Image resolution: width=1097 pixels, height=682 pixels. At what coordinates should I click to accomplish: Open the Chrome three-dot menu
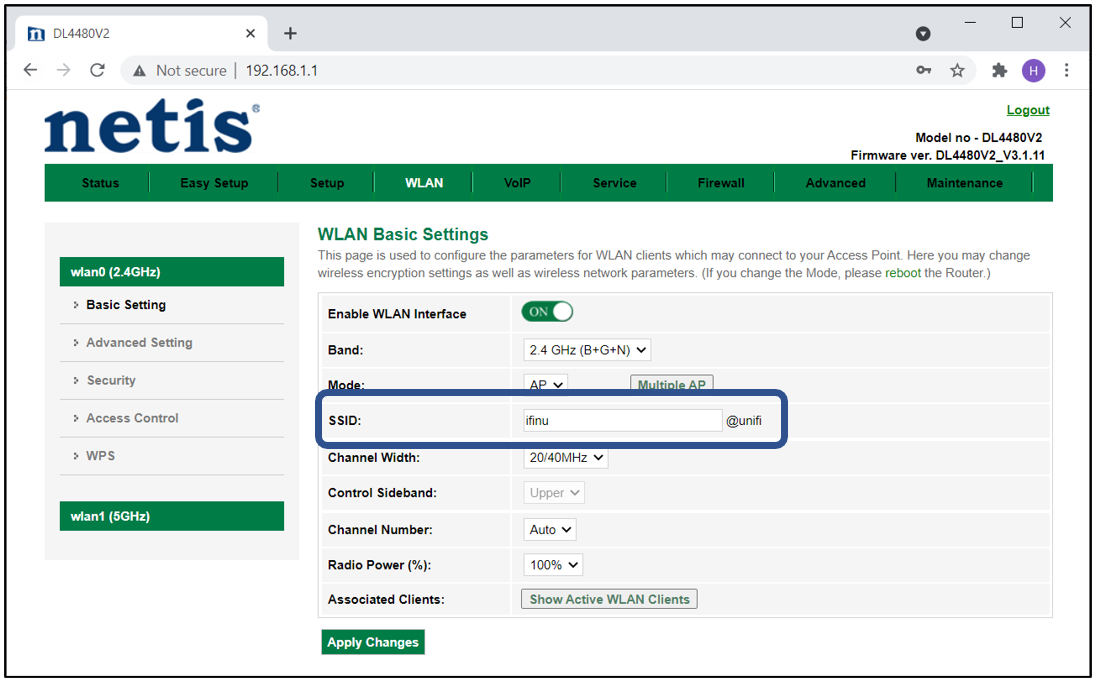pos(1067,70)
